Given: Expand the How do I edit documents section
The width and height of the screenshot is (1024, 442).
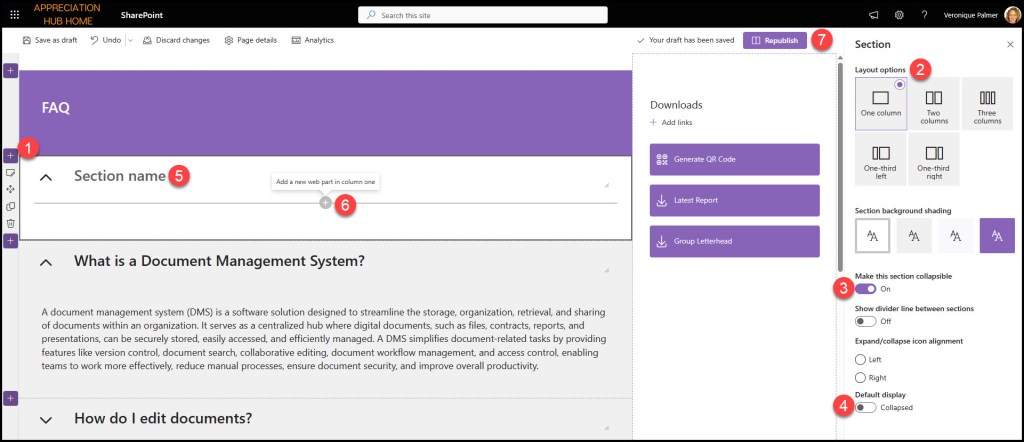Looking at the screenshot, I should [x=46, y=419].
